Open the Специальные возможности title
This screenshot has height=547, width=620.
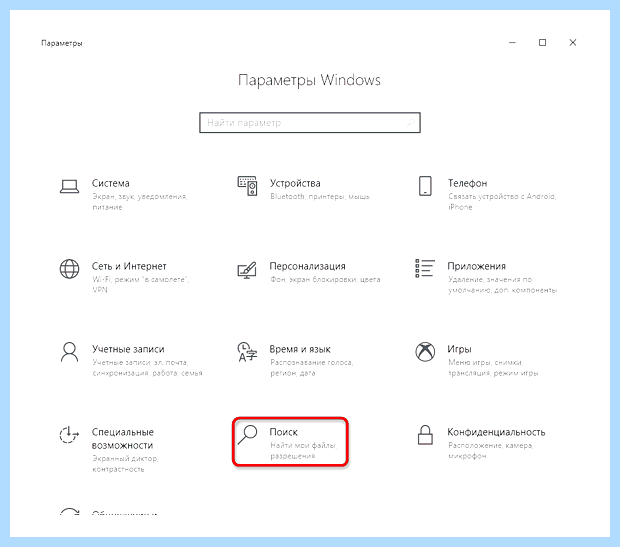(123, 439)
